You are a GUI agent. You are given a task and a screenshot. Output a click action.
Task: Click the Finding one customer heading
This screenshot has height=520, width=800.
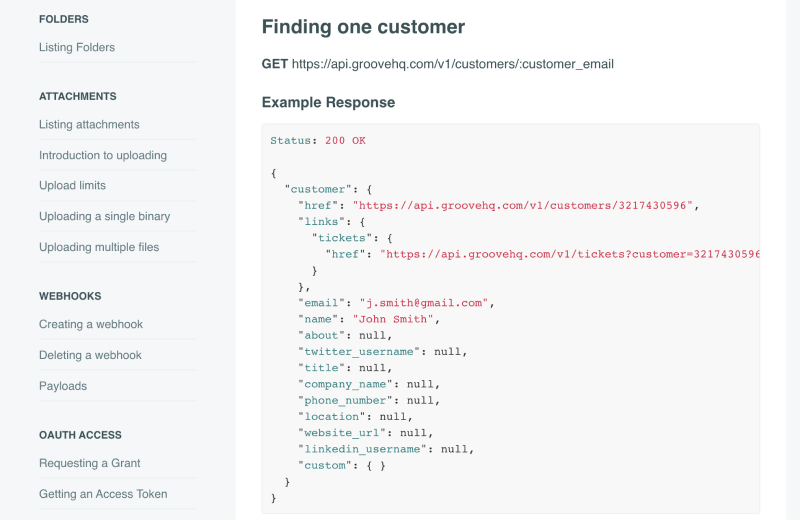(363, 27)
